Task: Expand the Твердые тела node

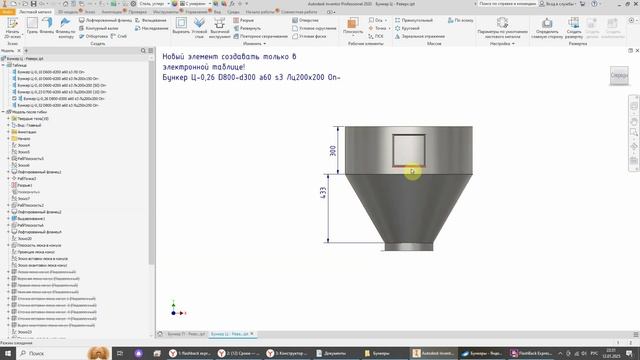Action: click(x=9, y=118)
